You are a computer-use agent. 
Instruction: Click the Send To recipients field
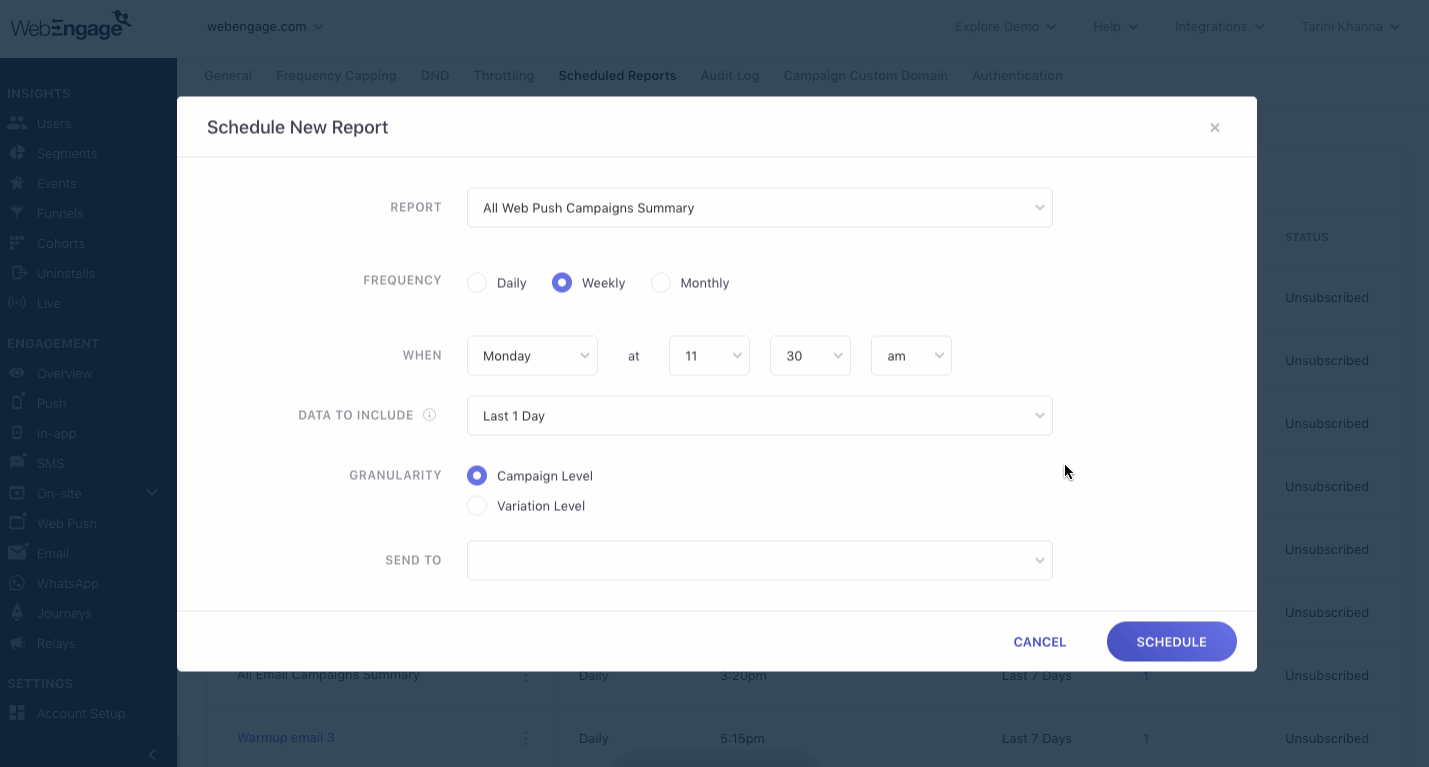[x=760, y=560]
